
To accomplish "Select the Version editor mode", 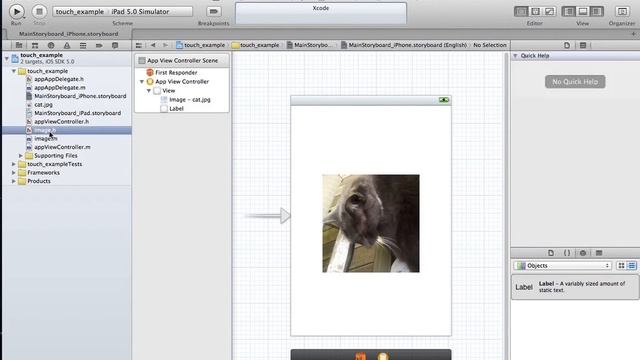I will 549,11.
